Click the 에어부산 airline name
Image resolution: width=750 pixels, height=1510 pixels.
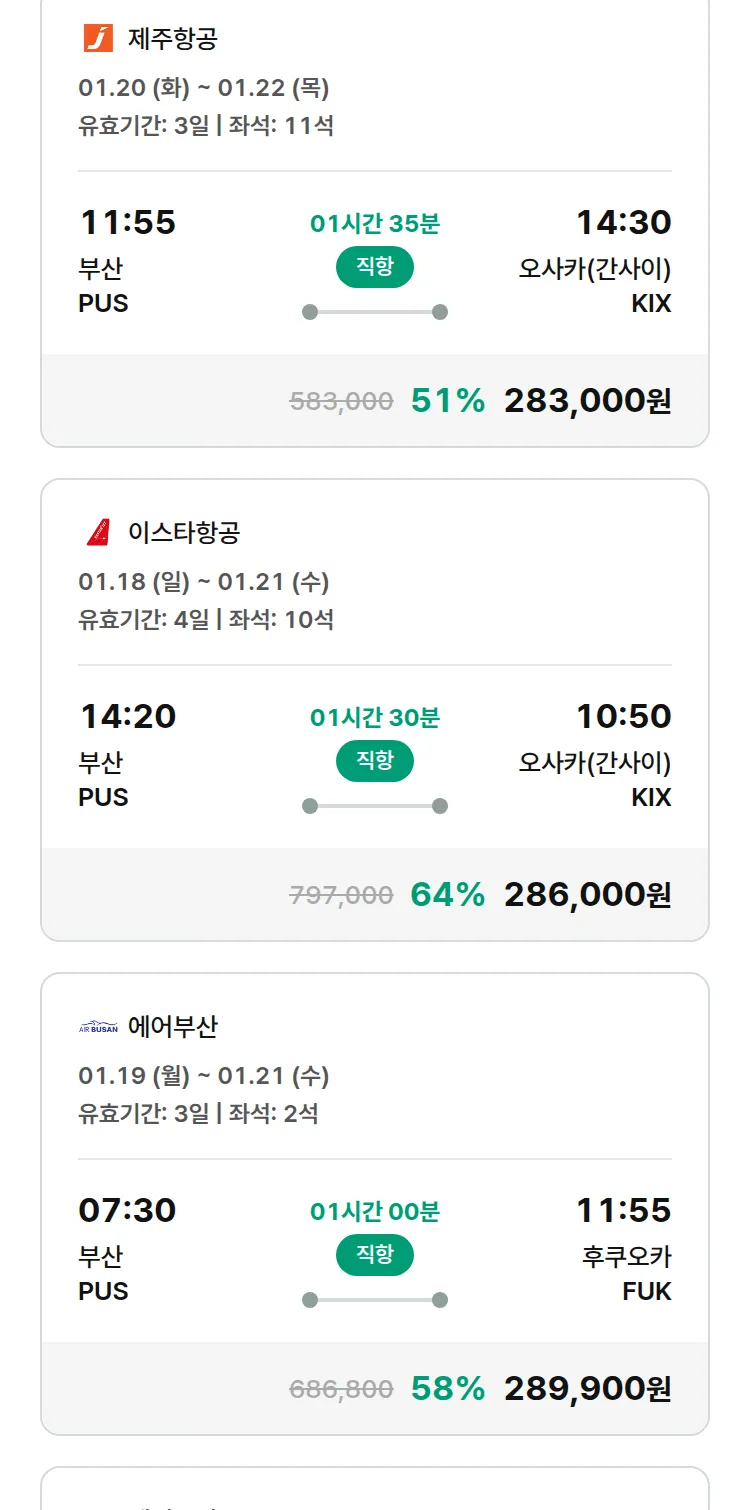[173, 1027]
